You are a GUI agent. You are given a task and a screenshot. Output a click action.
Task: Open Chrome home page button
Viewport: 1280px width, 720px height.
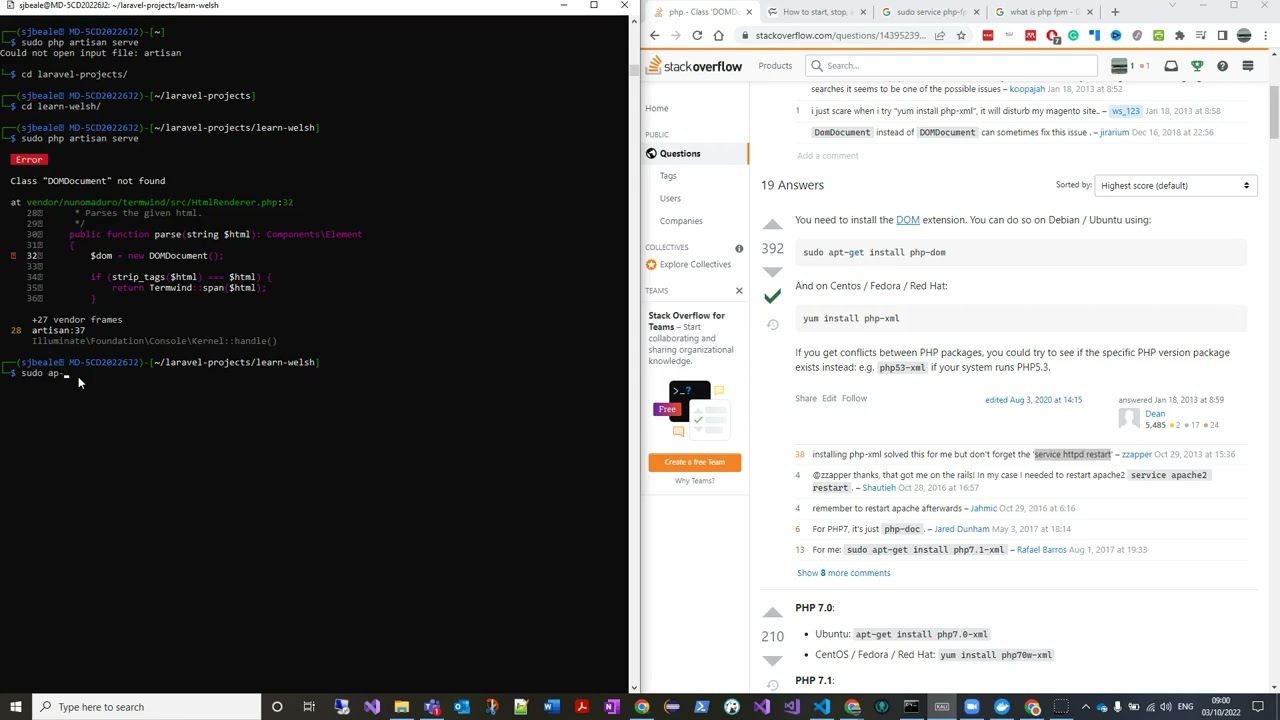point(718,36)
